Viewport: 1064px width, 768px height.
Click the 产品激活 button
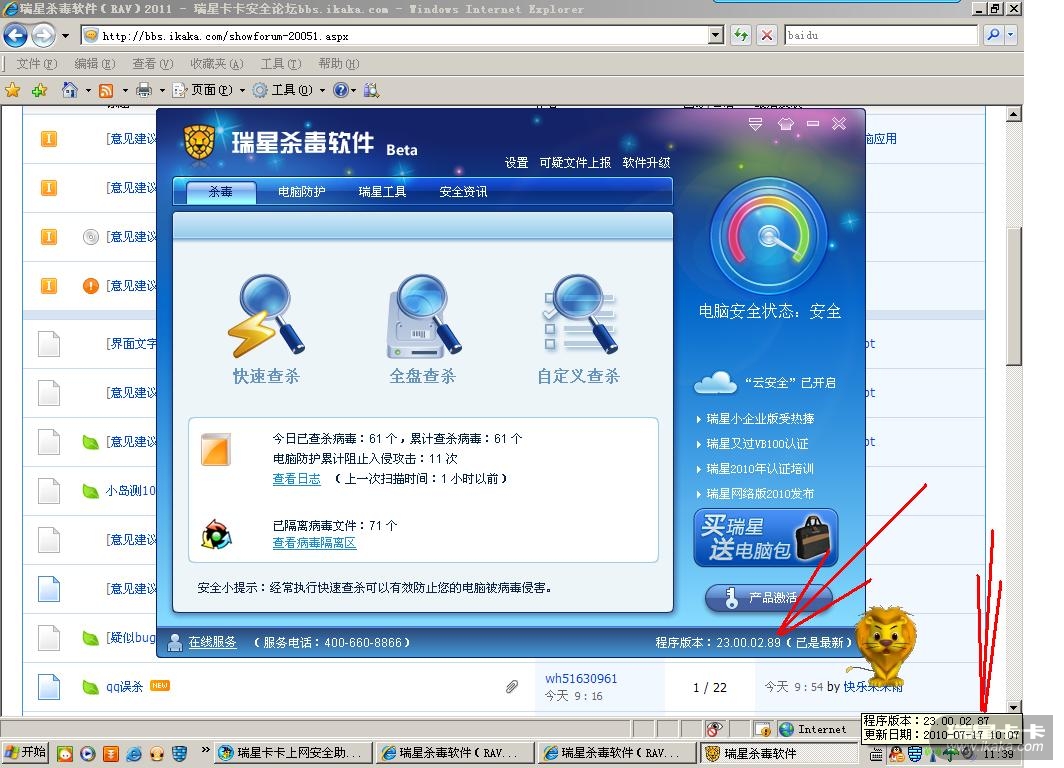click(x=767, y=597)
